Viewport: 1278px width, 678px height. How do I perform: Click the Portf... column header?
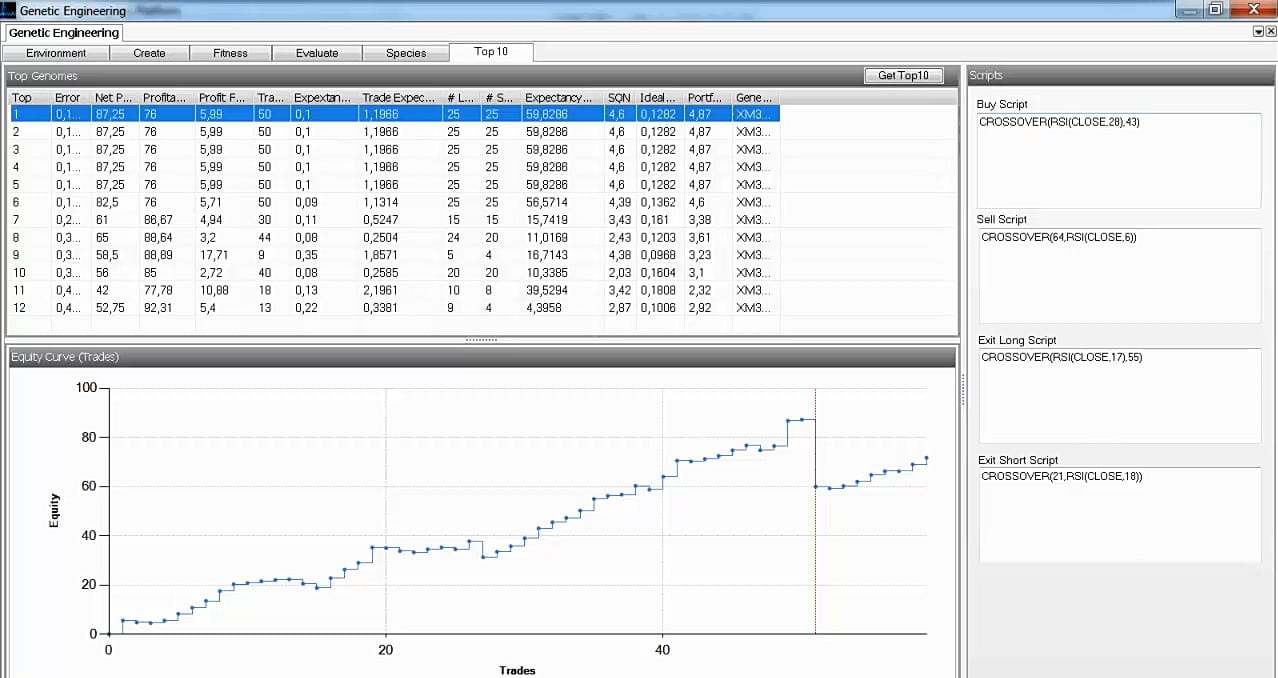(708, 98)
